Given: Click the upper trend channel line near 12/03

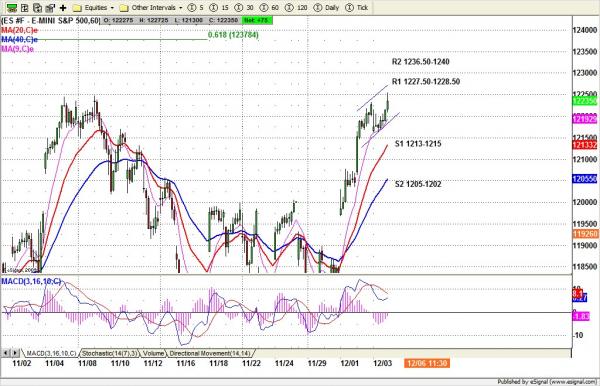Looking at the screenshot, I should click(373, 99).
